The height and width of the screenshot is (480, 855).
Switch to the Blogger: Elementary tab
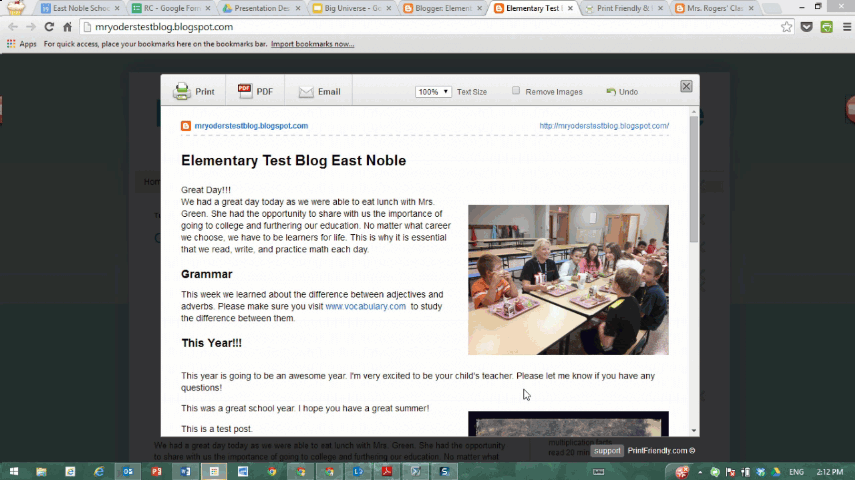[443, 8]
